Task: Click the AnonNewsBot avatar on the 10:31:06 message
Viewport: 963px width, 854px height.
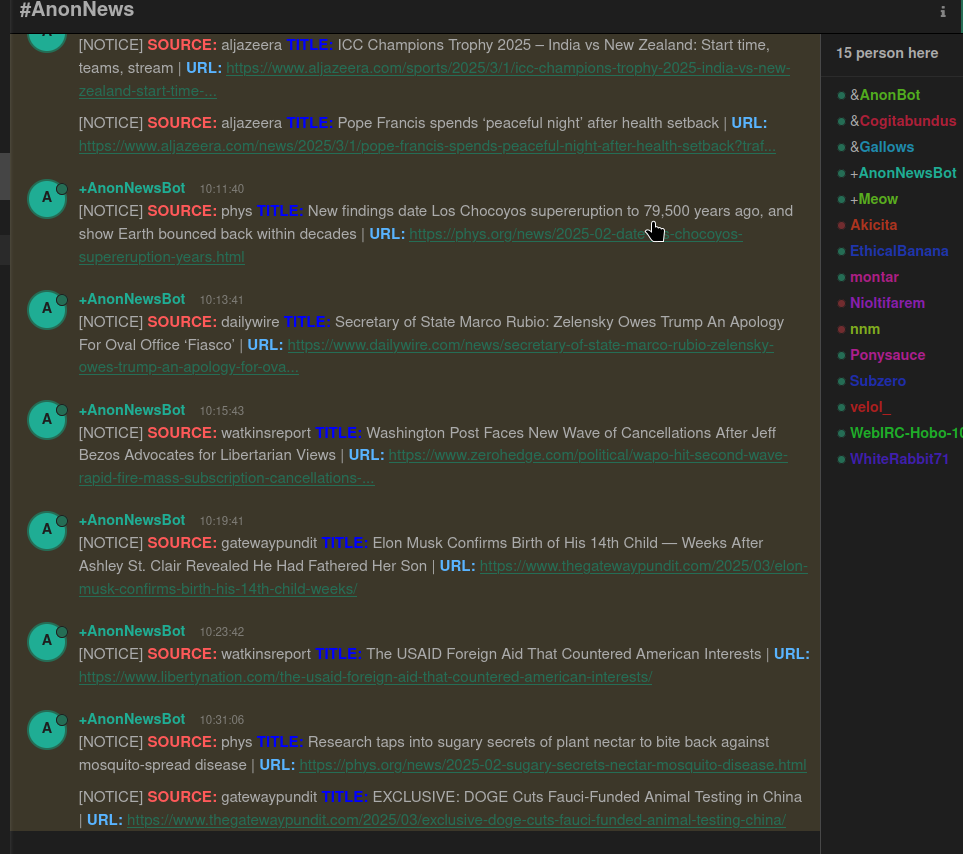Action: click(47, 729)
